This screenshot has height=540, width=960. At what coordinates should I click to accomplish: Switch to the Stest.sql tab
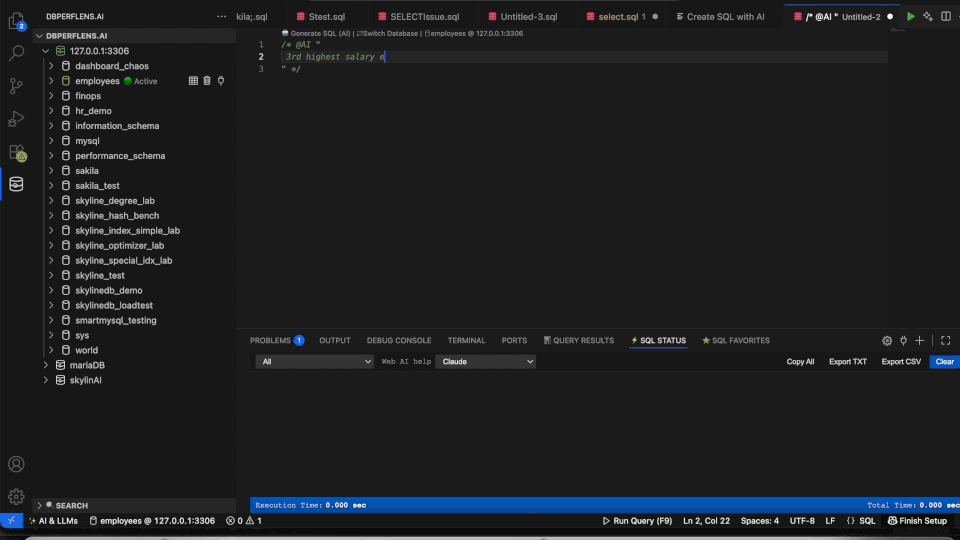tap(321, 17)
